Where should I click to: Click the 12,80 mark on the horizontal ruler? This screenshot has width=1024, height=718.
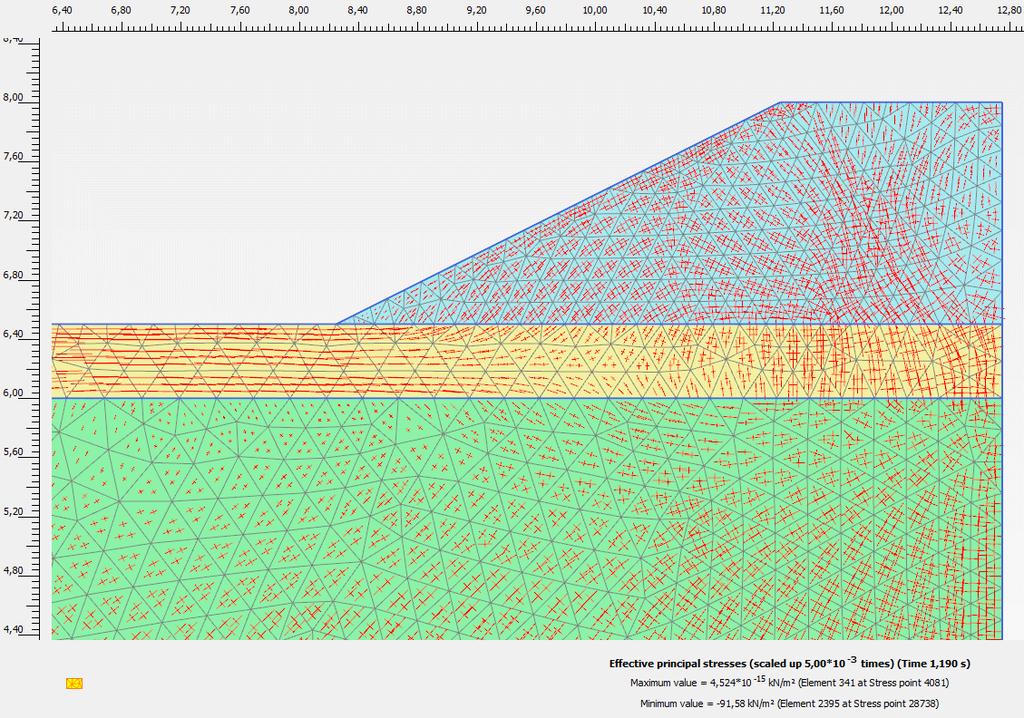1010,10
